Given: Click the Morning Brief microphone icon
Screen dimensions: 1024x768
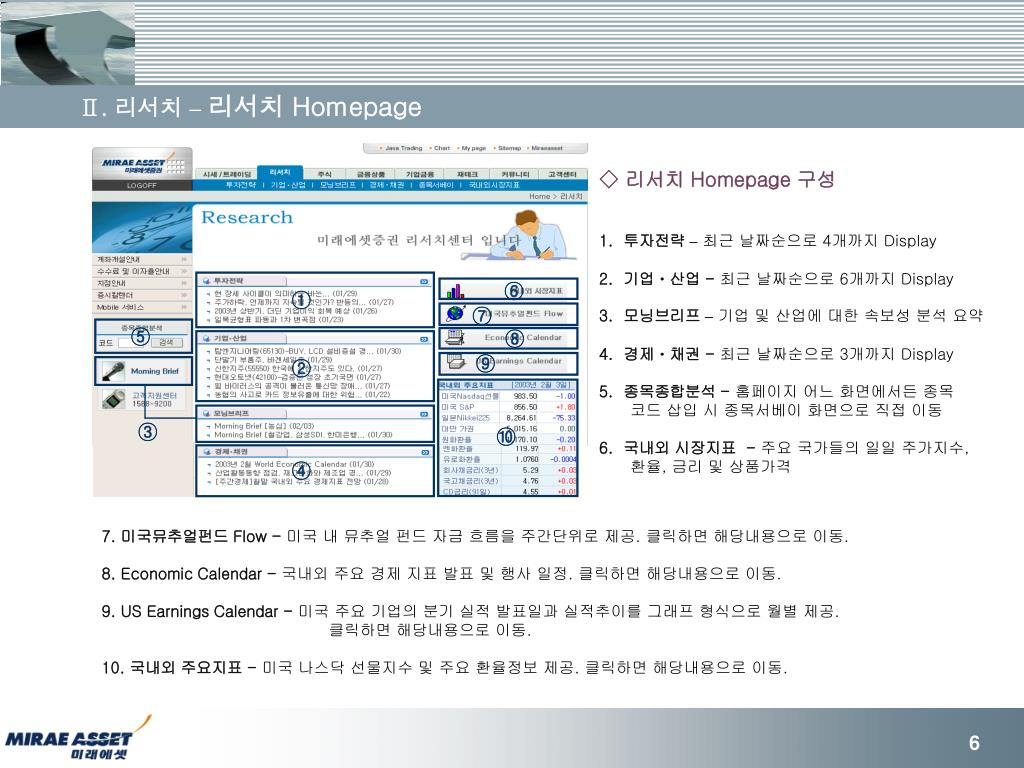Looking at the screenshot, I should click(x=113, y=371).
